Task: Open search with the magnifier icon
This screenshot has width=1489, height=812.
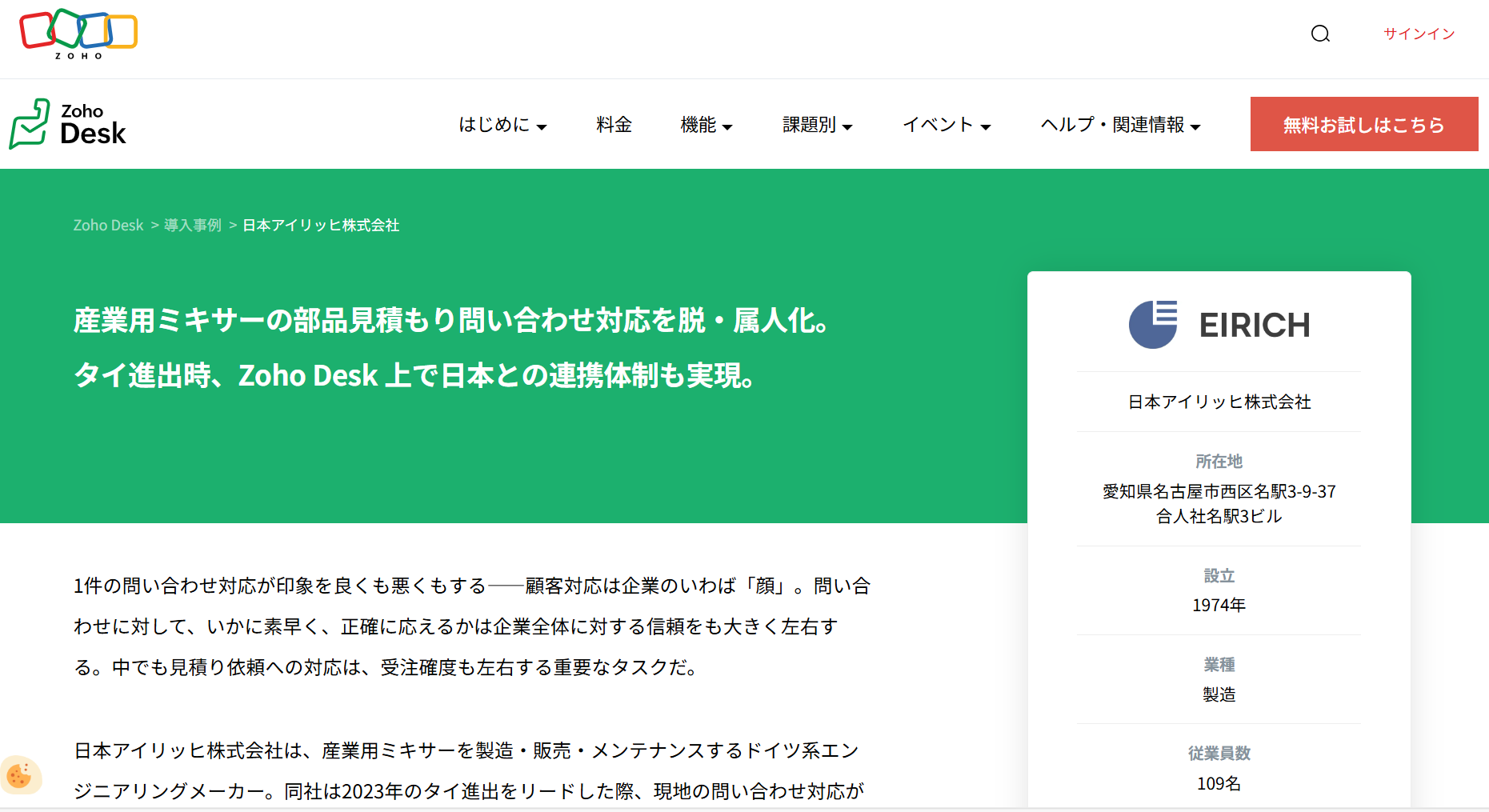Action: click(1320, 34)
